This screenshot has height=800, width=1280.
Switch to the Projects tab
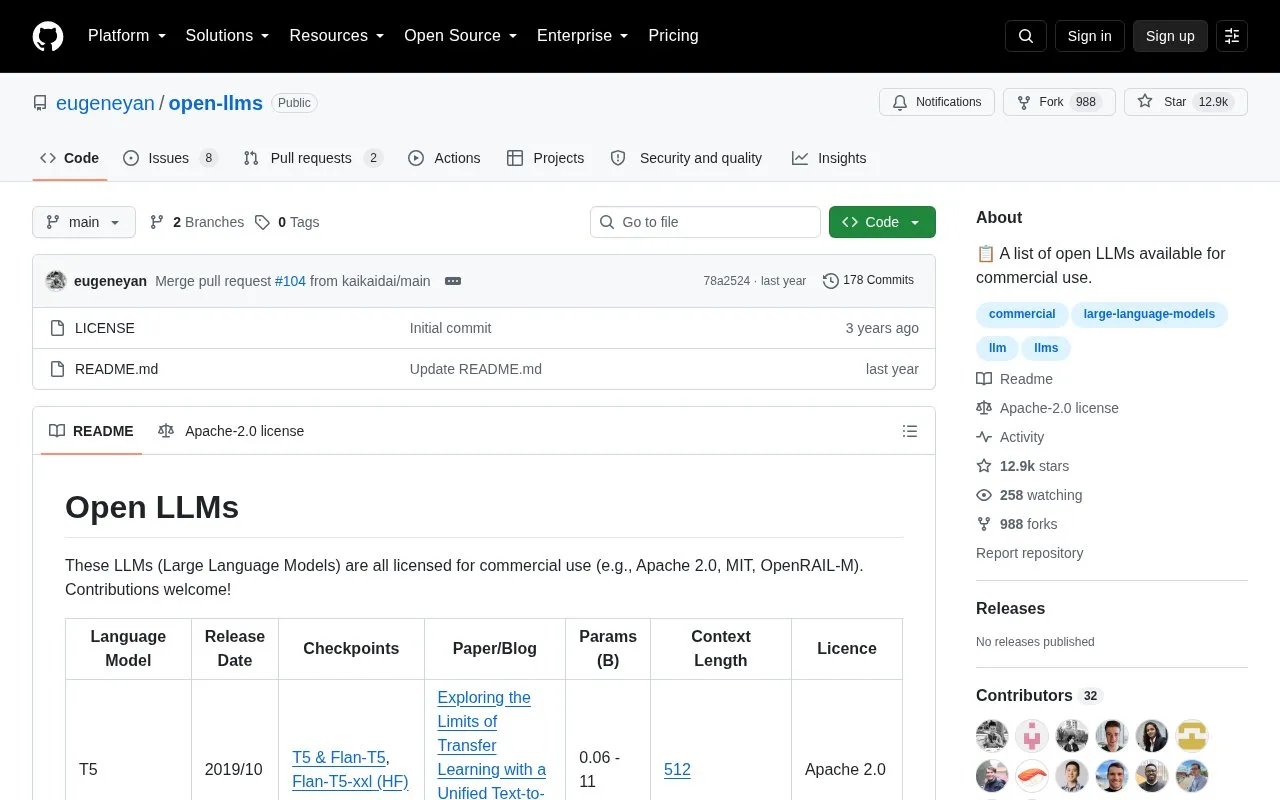pyautogui.click(x=545, y=158)
